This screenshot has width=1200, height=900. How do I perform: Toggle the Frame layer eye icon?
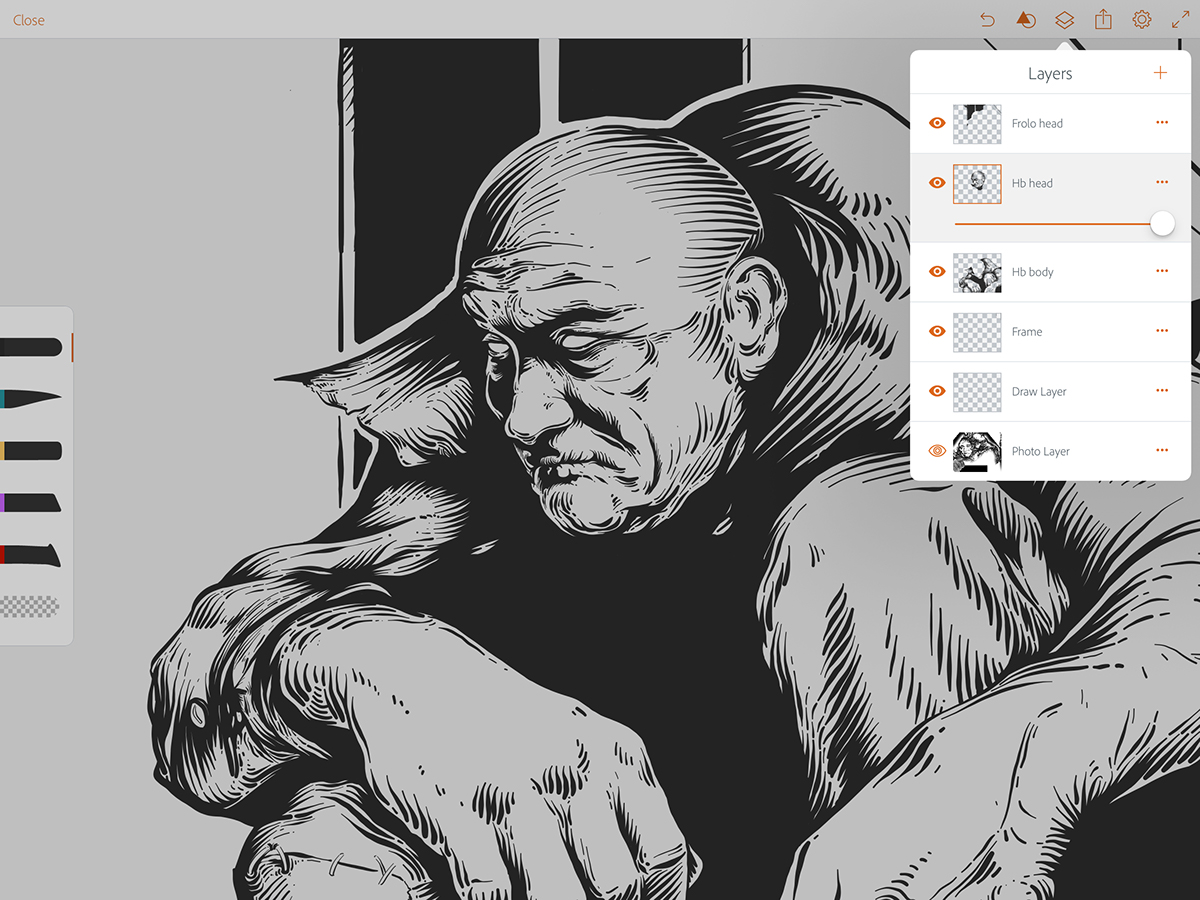point(937,331)
